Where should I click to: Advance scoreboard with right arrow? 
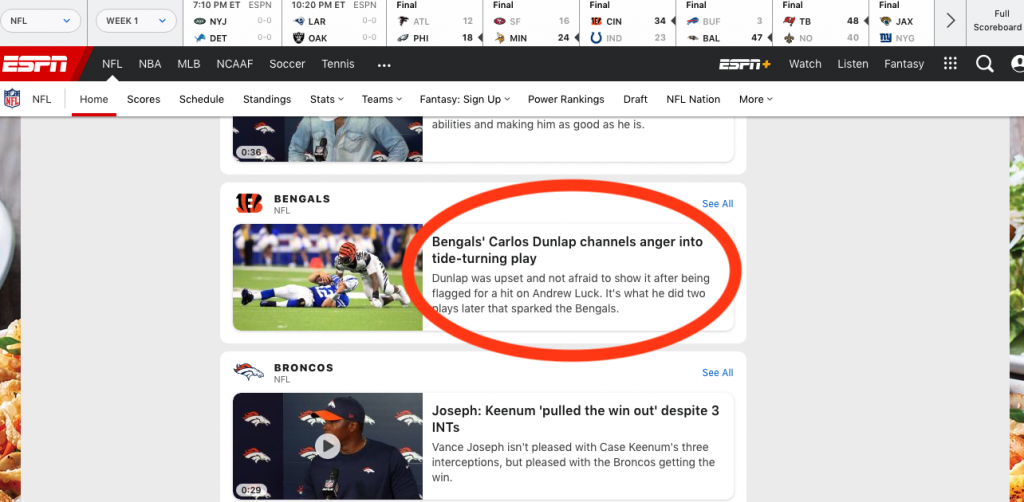coord(950,21)
